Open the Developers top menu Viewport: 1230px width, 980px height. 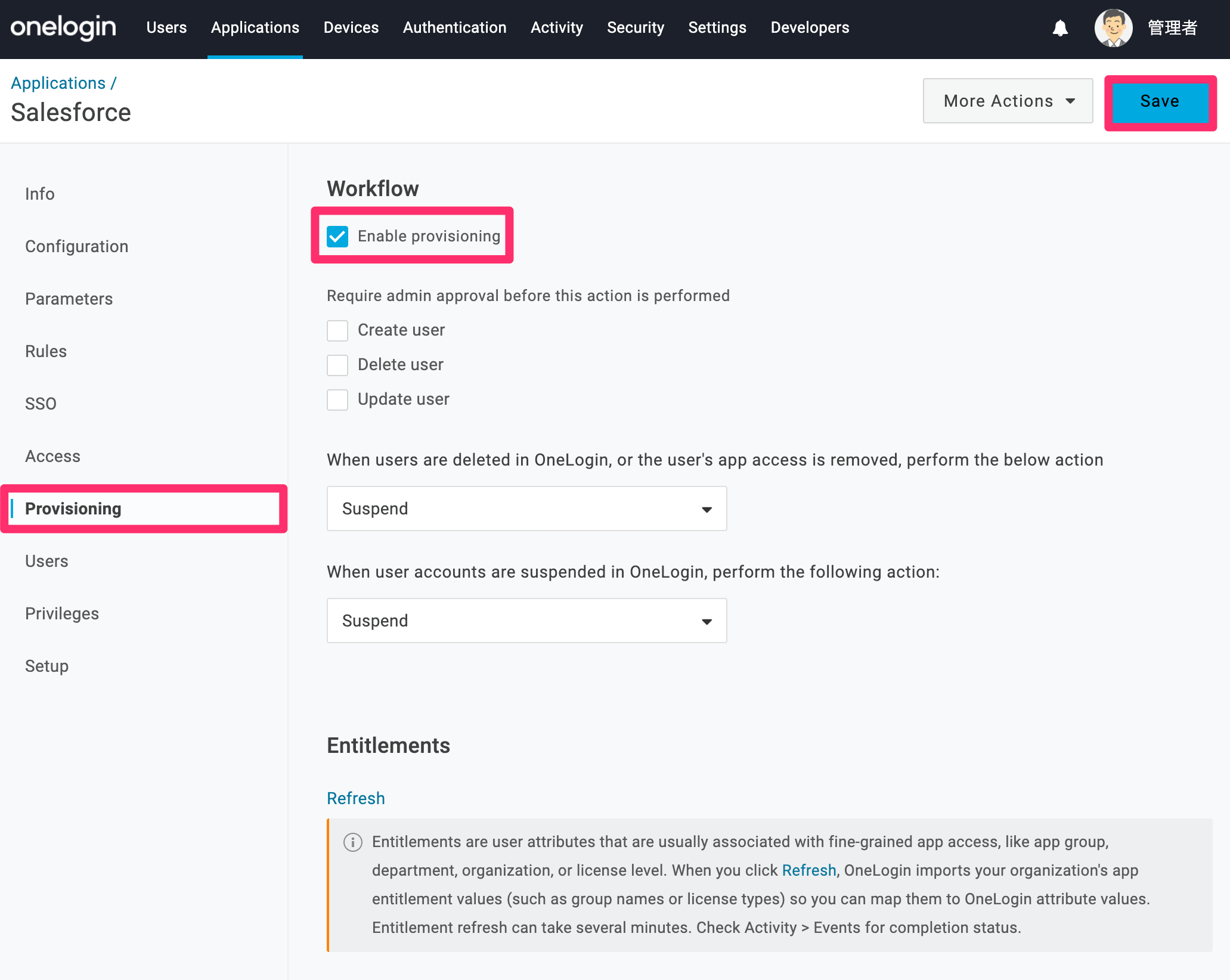[x=810, y=27]
